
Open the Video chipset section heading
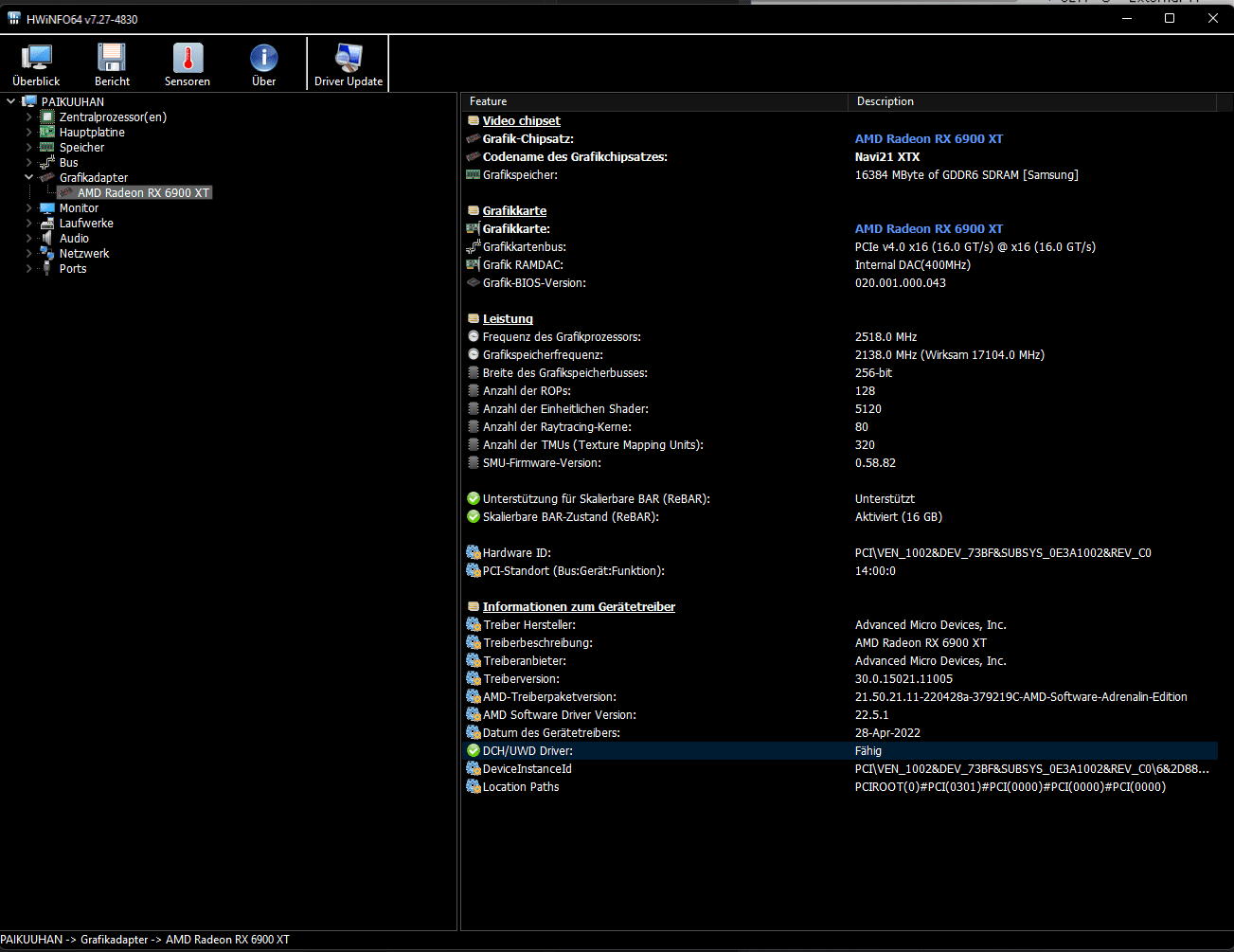(x=521, y=120)
